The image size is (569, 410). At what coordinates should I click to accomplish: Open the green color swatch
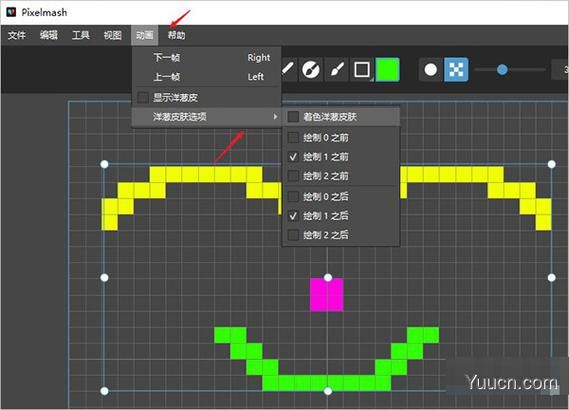pos(388,69)
